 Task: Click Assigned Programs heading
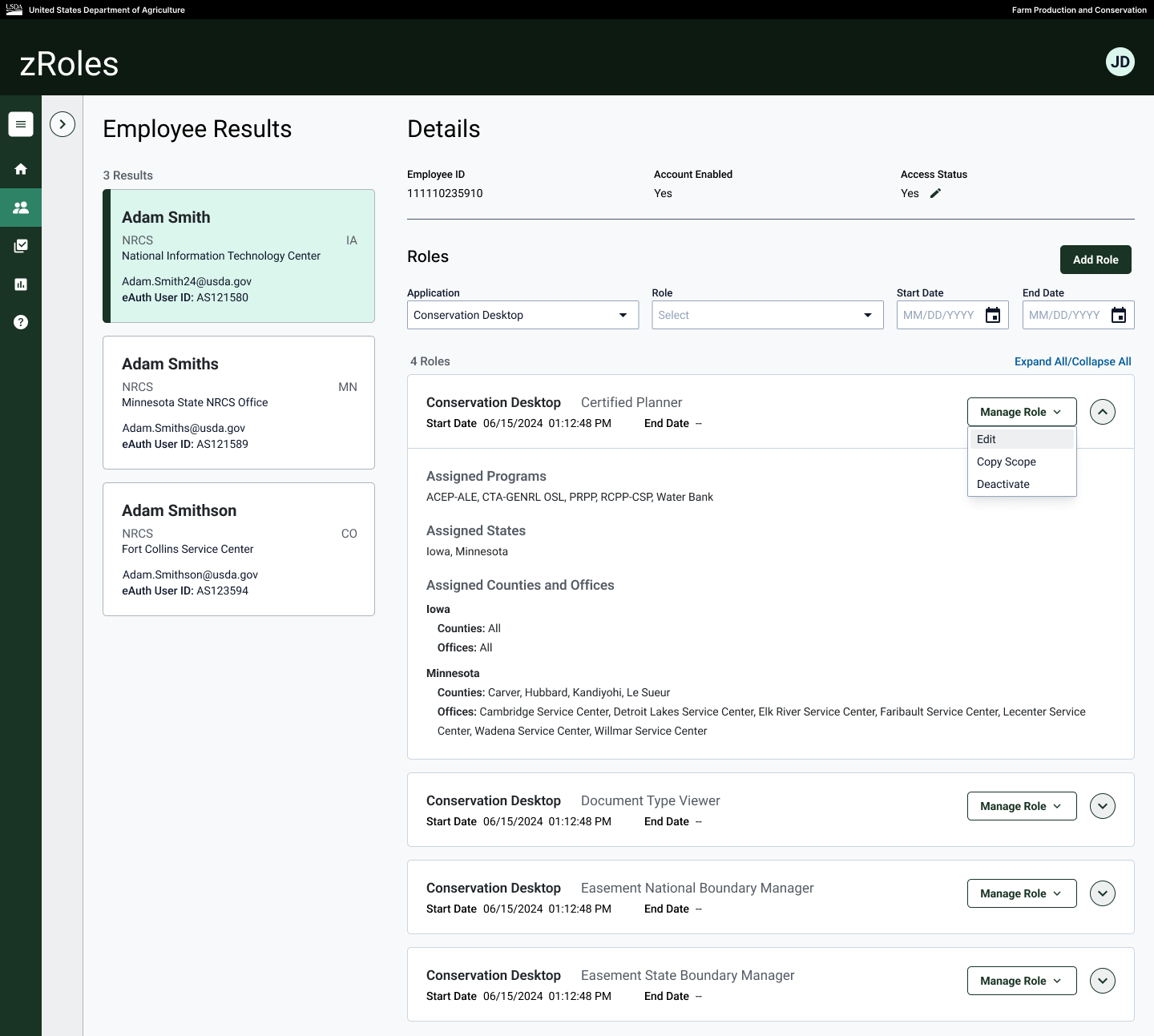coord(486,476)
